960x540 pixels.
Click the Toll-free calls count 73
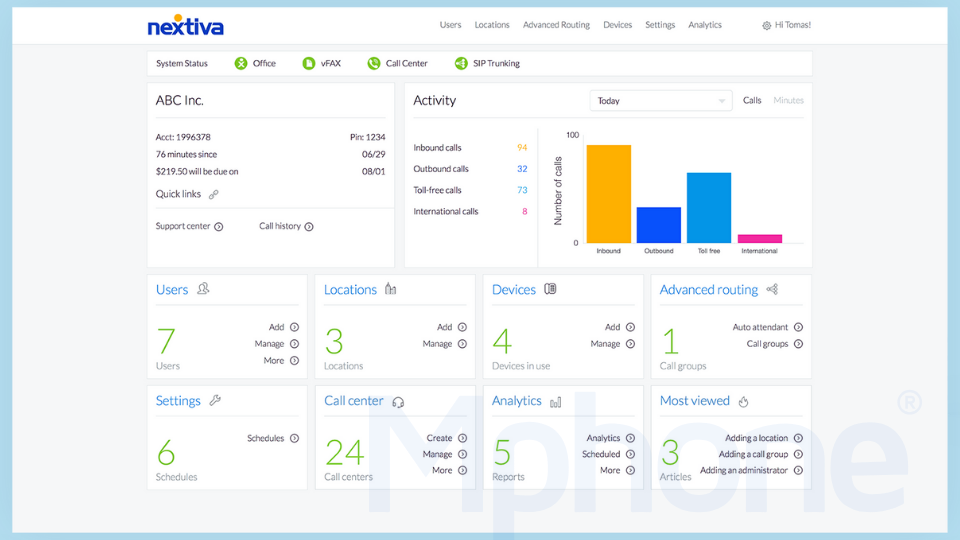click(x=522, y=190)
